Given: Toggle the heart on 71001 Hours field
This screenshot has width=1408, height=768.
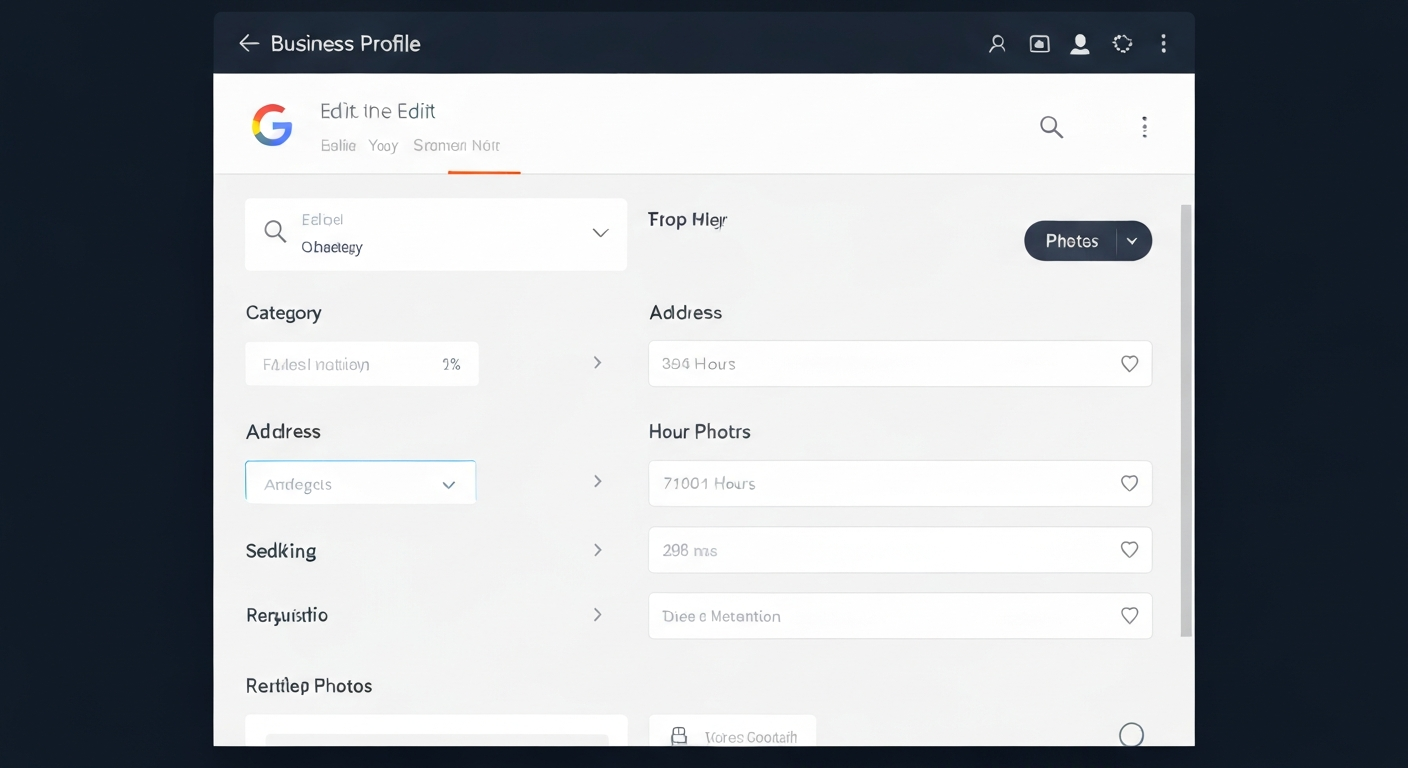Looking at the screenshot, I should point(1129,484).
